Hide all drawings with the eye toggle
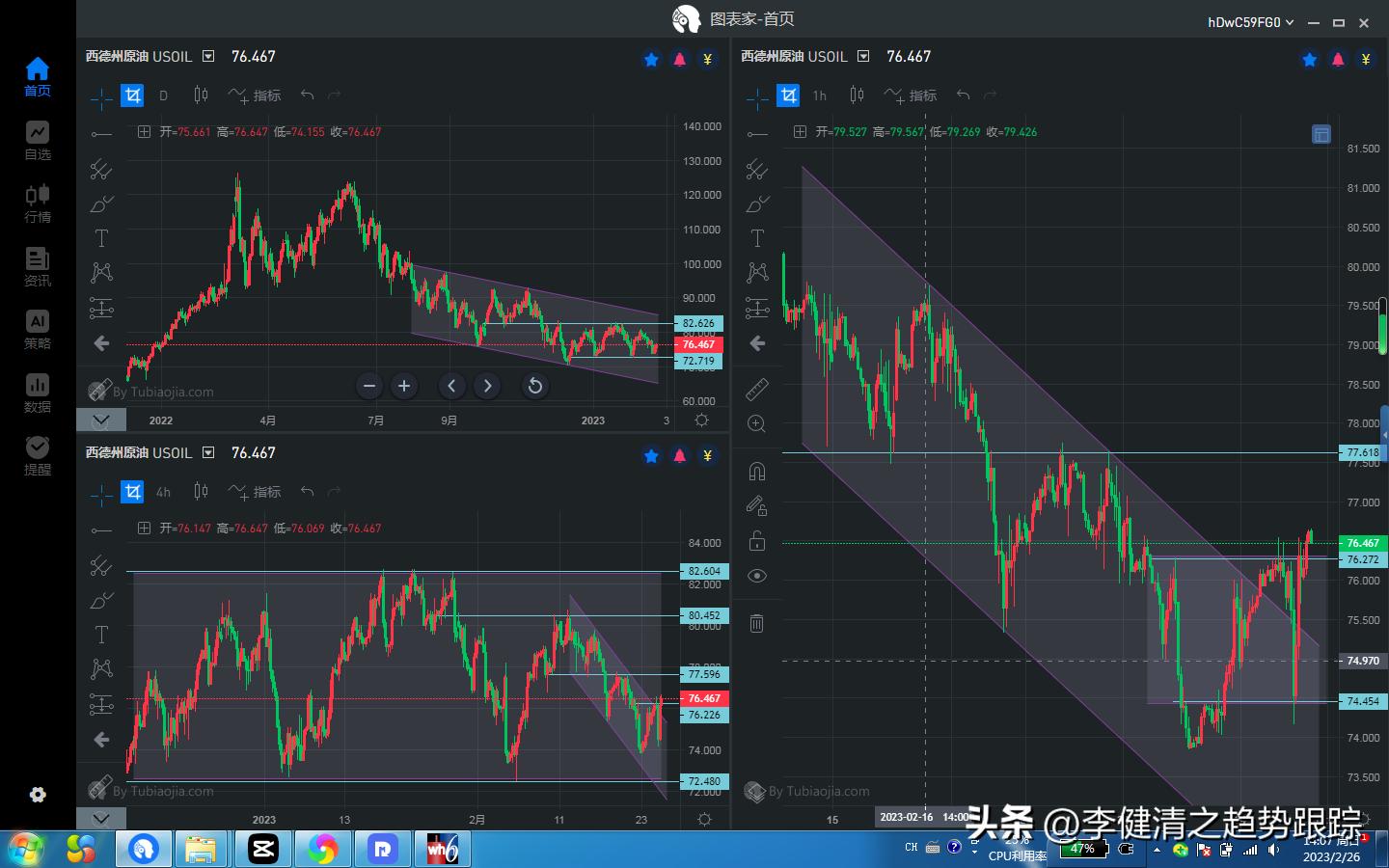1389x868 pixels. pos(757,575)
